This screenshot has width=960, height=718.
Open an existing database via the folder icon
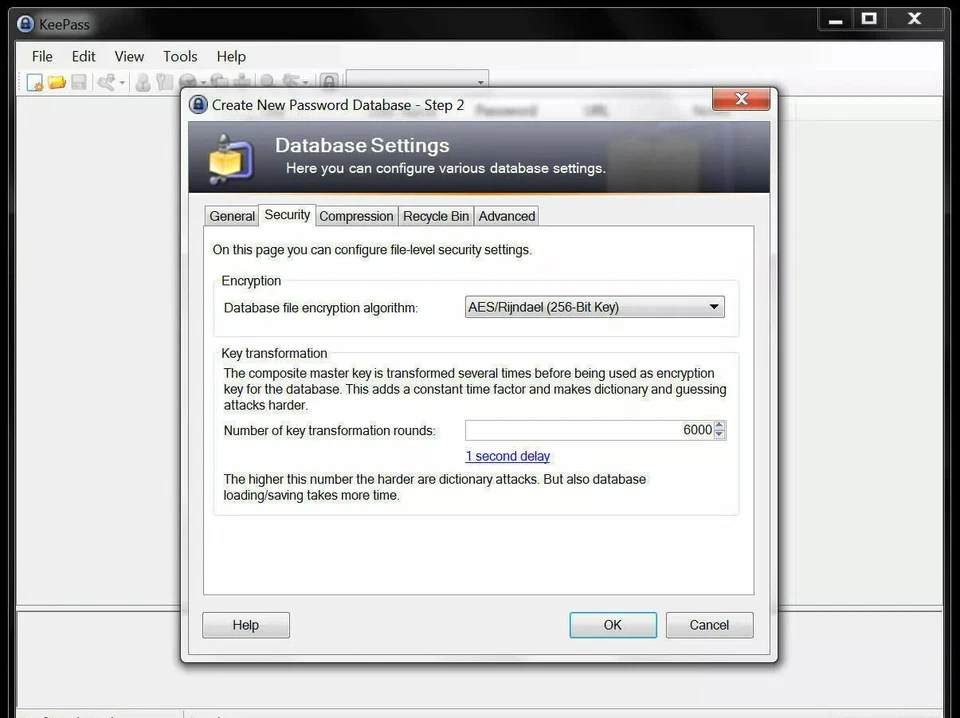coord(56,81)
